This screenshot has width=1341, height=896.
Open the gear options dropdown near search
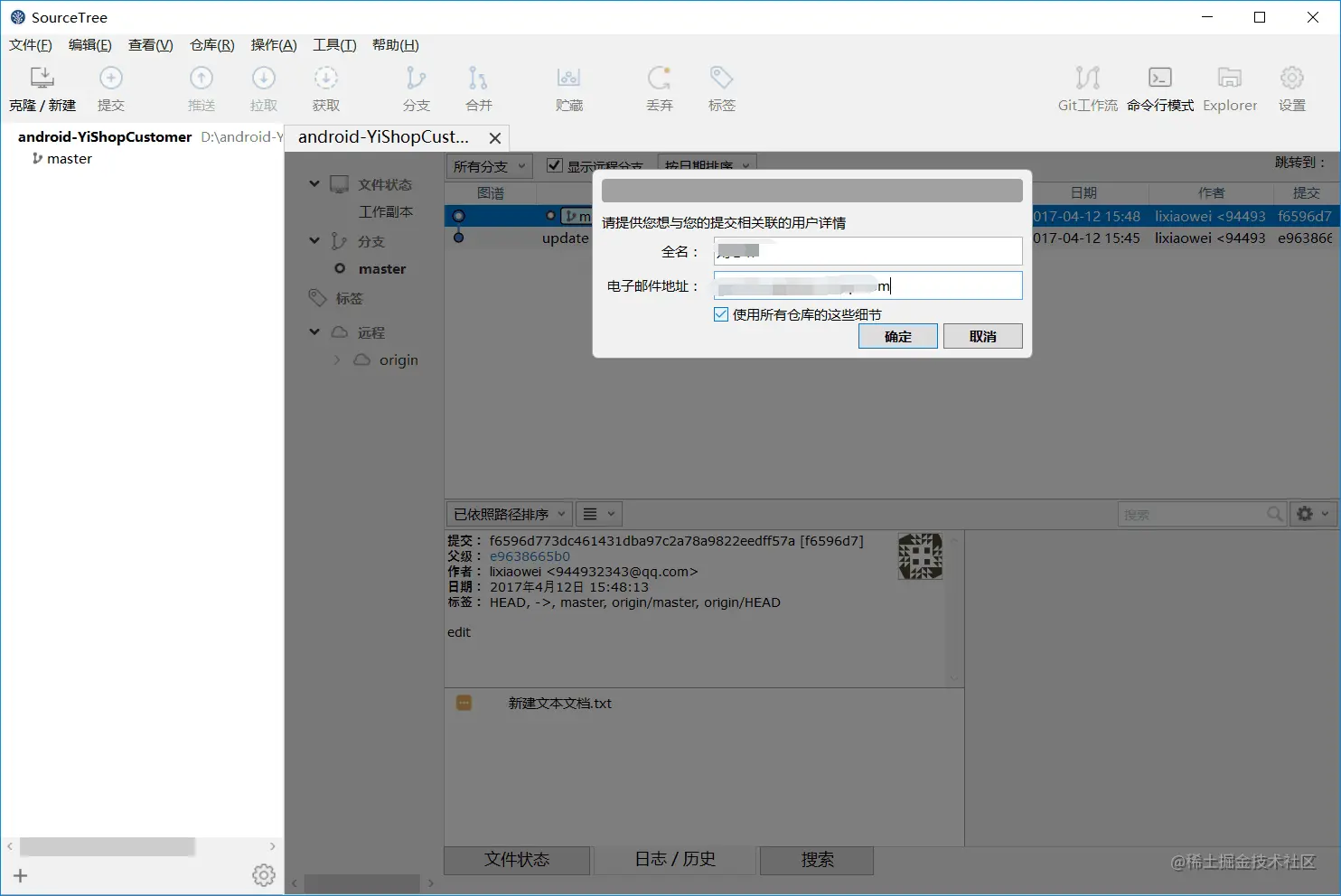coord(1313,514)
